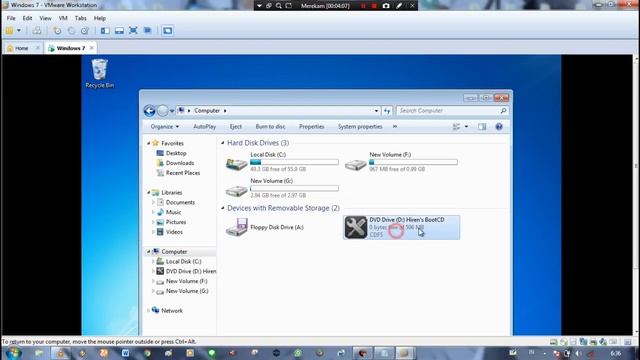Select Documents under Libraries
This screenshot has width=640, height=360.
click(180, 202)
